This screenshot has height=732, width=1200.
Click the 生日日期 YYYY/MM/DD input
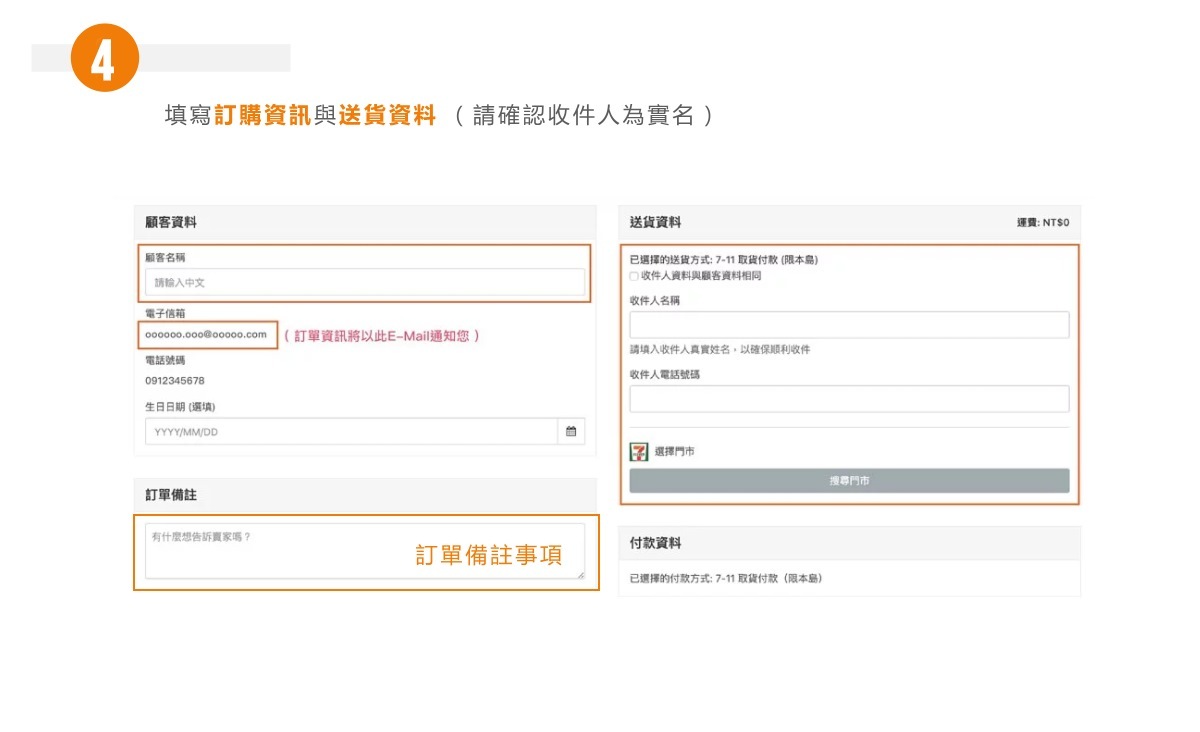point(350,432)
